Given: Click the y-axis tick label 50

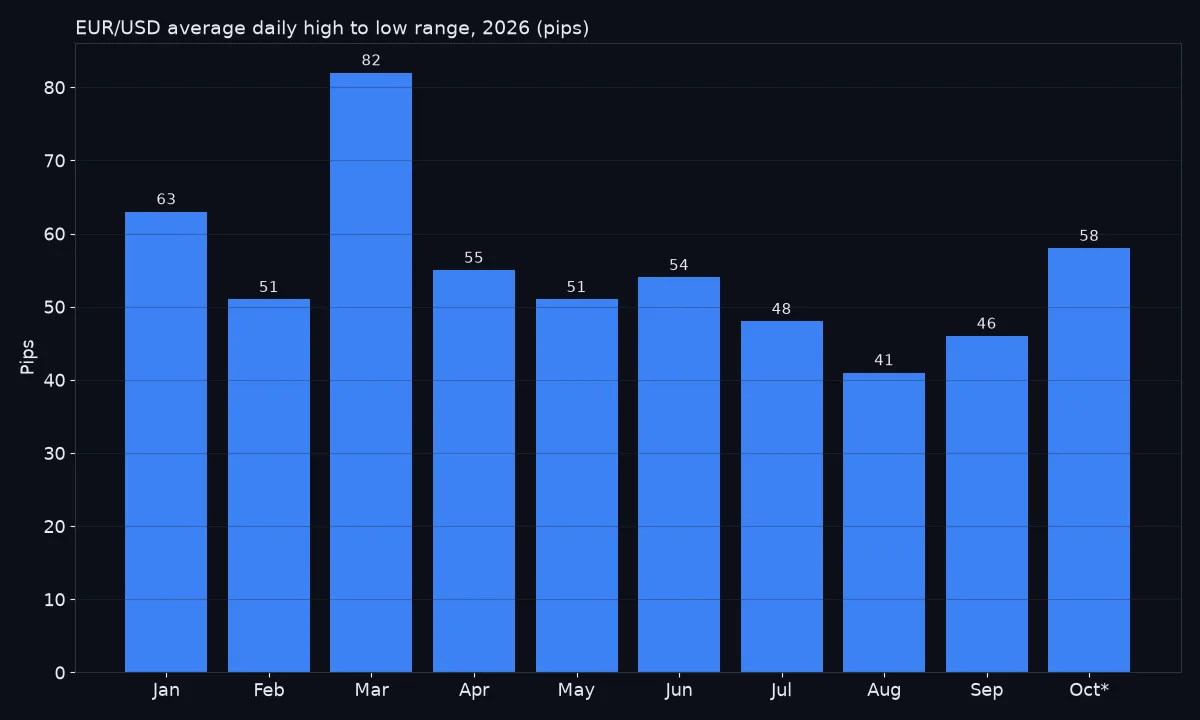Looking at the screenshot, I should 54,307.
